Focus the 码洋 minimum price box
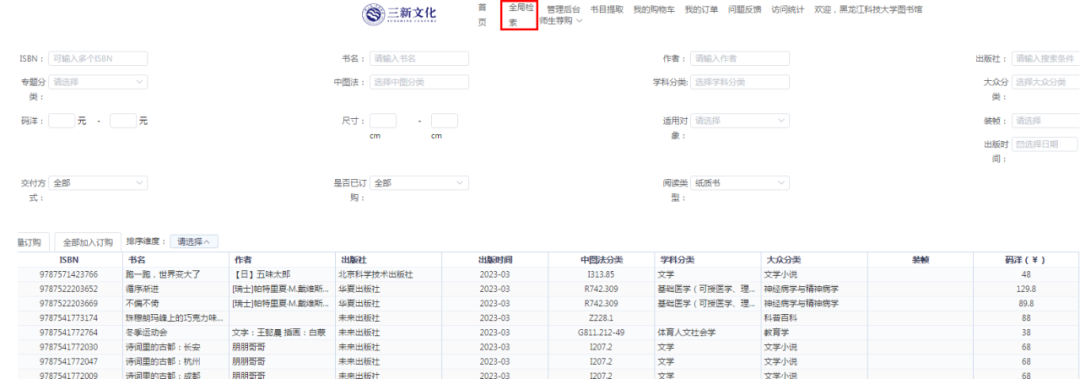Viewport: 1080px width, 379px height. 61,121
